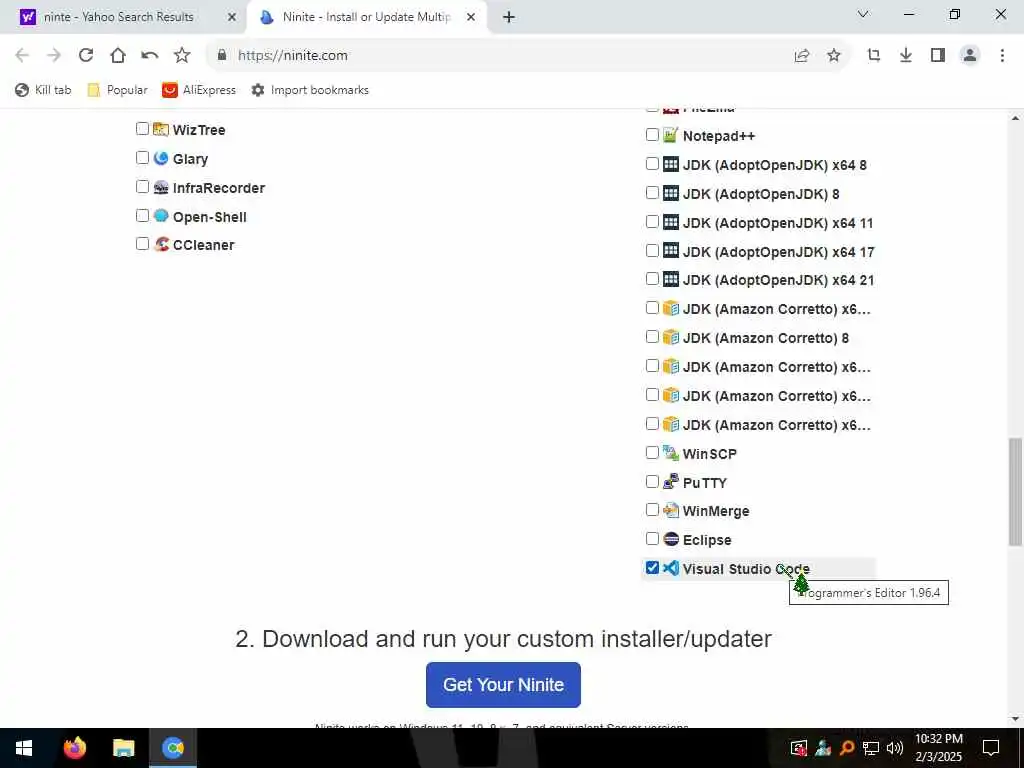
Task: Click the browser forward arrow
Action: click(54, 56)
